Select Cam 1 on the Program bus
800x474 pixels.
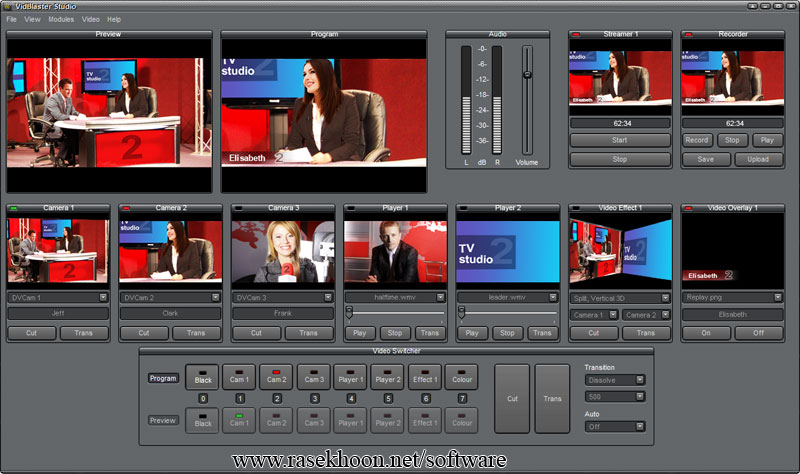(x=239, y=377)
